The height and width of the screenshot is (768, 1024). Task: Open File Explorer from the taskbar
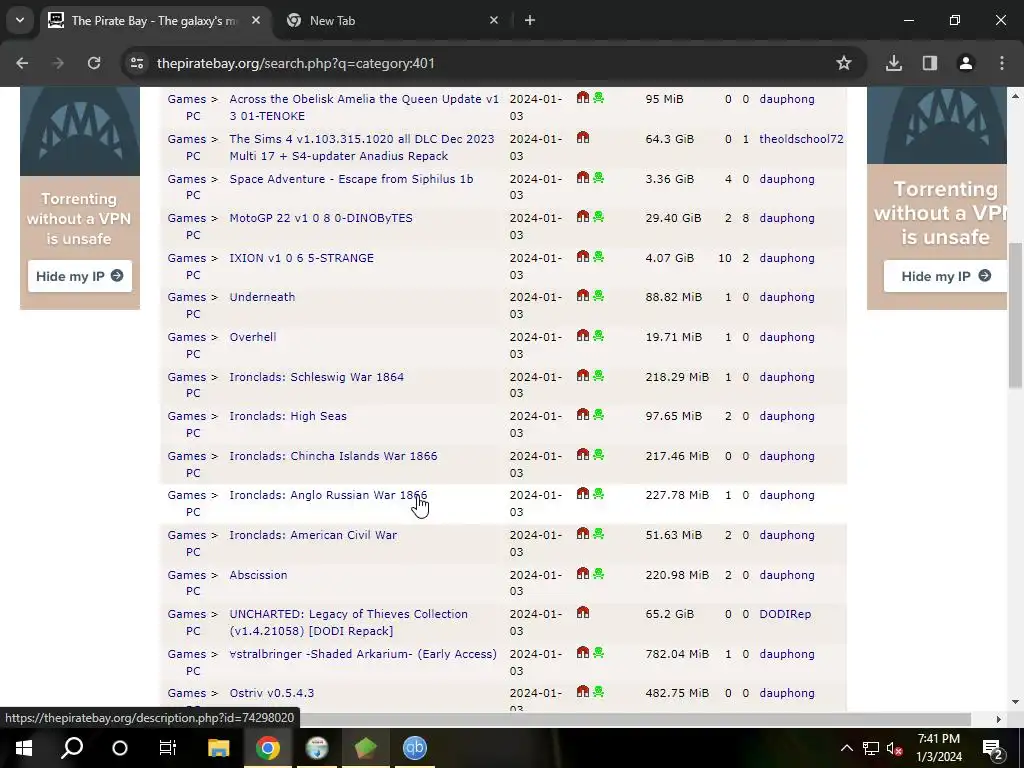click(219, 748)
